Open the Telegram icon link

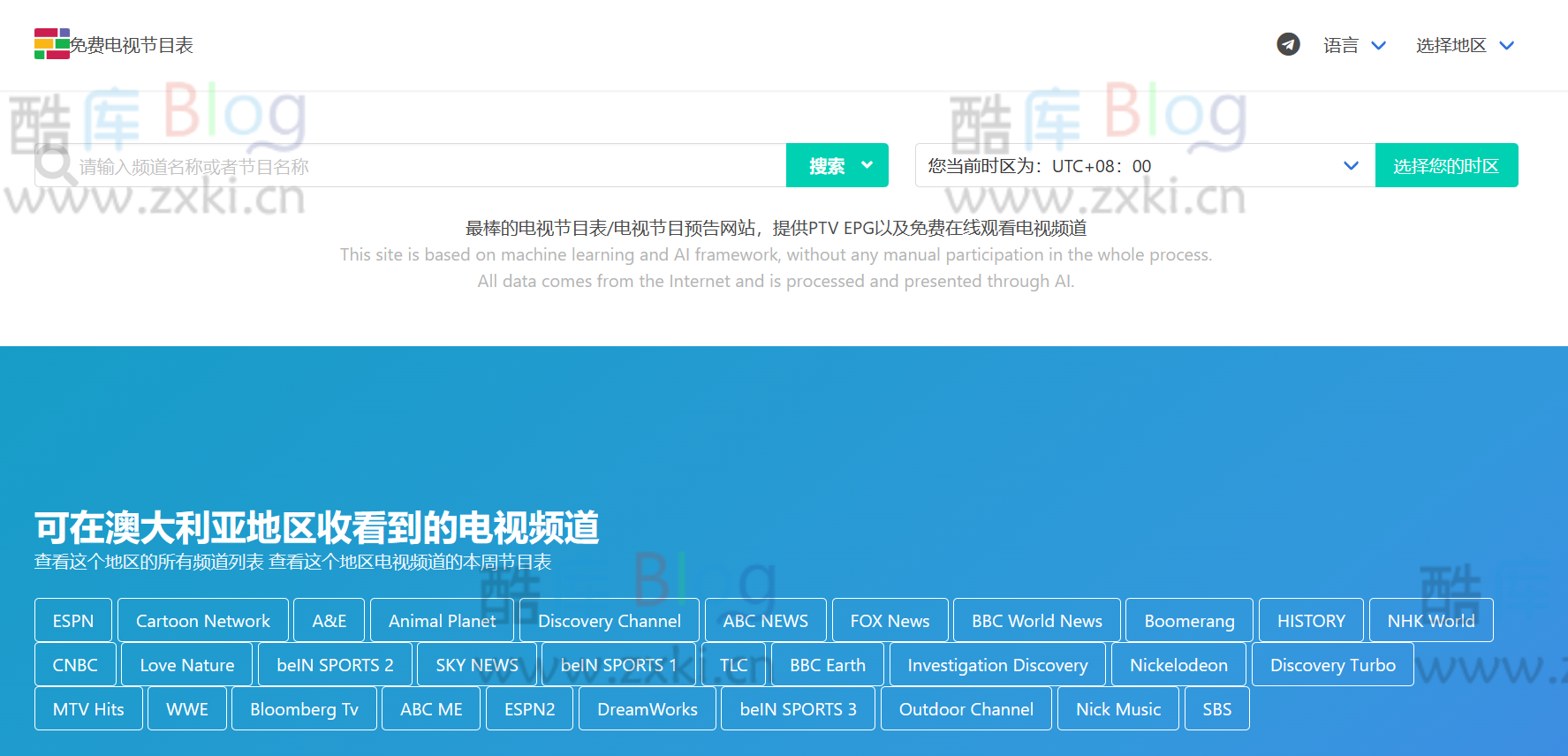1288,44
